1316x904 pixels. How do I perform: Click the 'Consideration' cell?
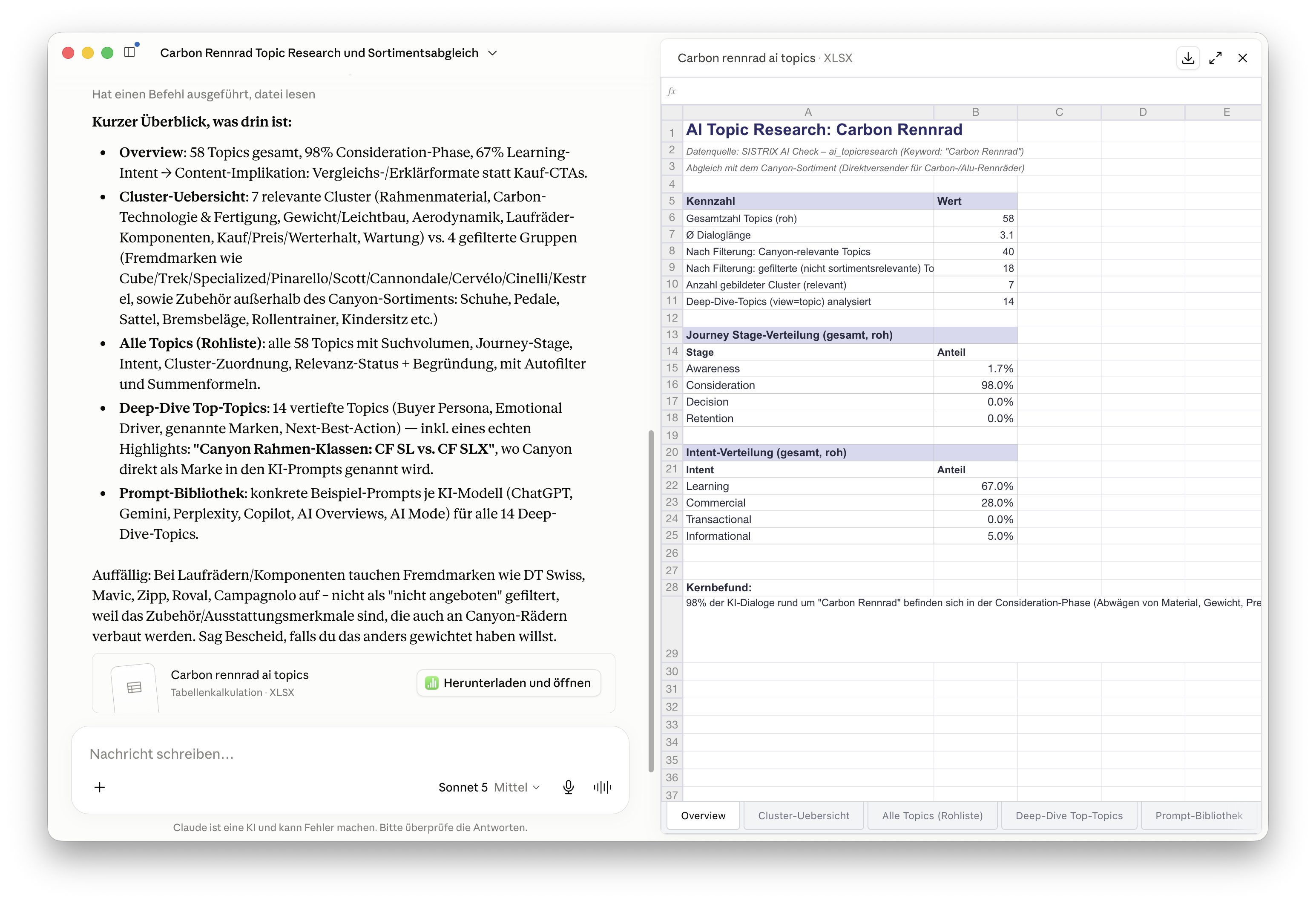[x=808, y=385]
